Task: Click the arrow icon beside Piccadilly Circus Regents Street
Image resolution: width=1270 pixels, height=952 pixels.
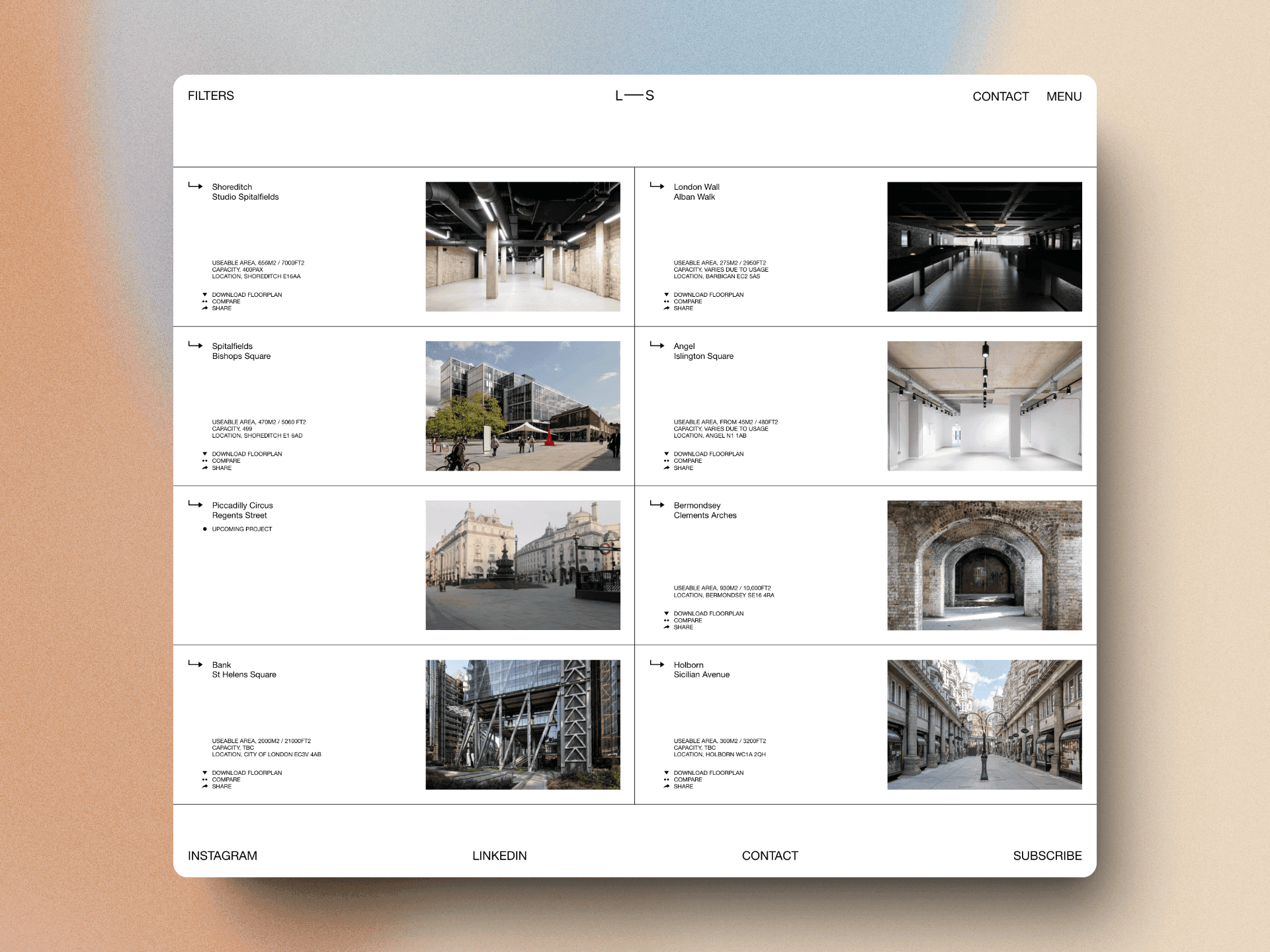Action: coord(196,505)
